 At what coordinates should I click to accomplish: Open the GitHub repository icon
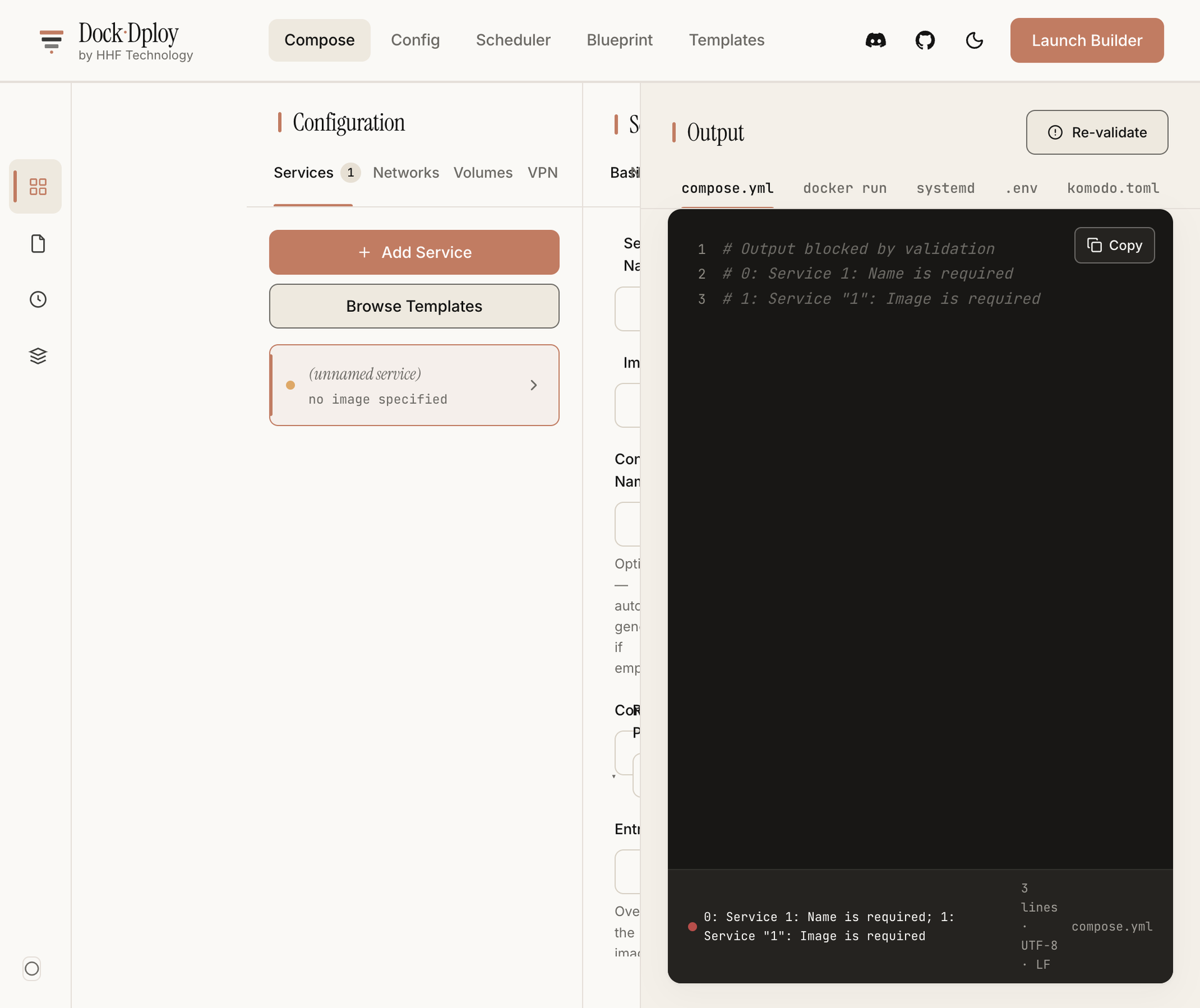(x=925, y=41)
